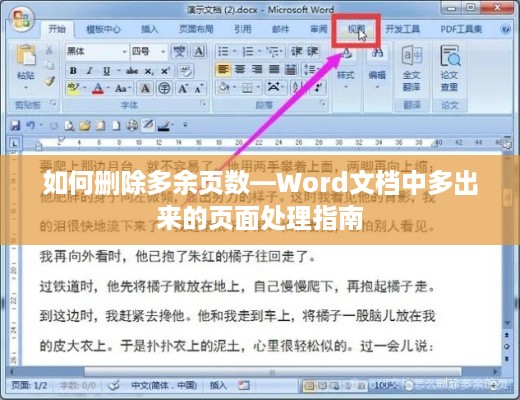The width and height of the screenshot is (520, 400).
Task: Switch to the 审阅 Review tab
Action: coord(319,29)
